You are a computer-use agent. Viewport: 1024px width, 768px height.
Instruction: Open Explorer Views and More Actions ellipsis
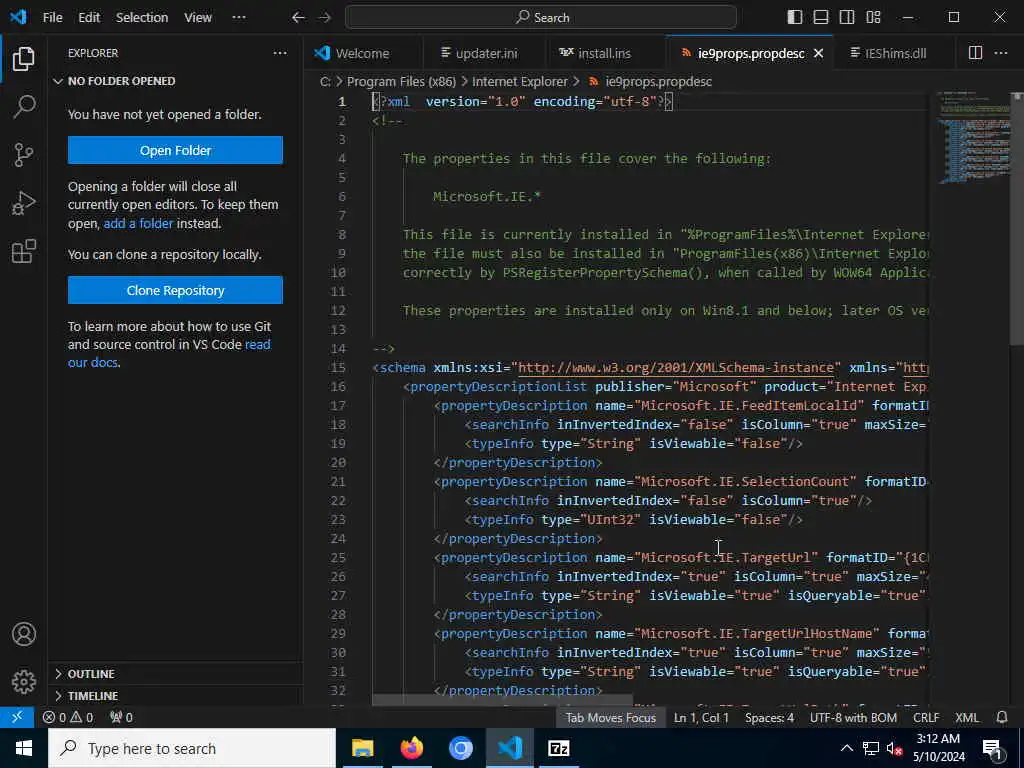280,53
